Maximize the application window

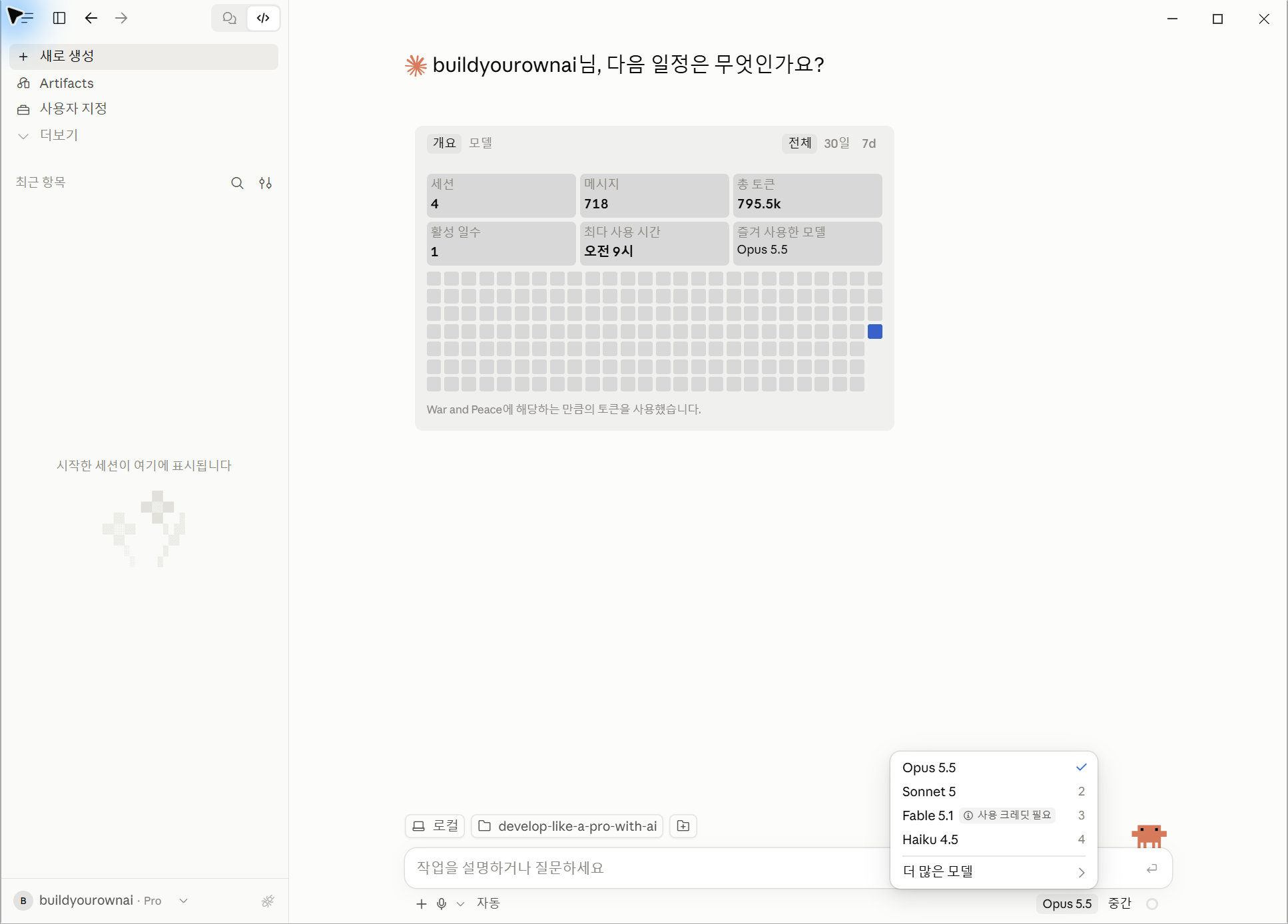coord(1218,19)
